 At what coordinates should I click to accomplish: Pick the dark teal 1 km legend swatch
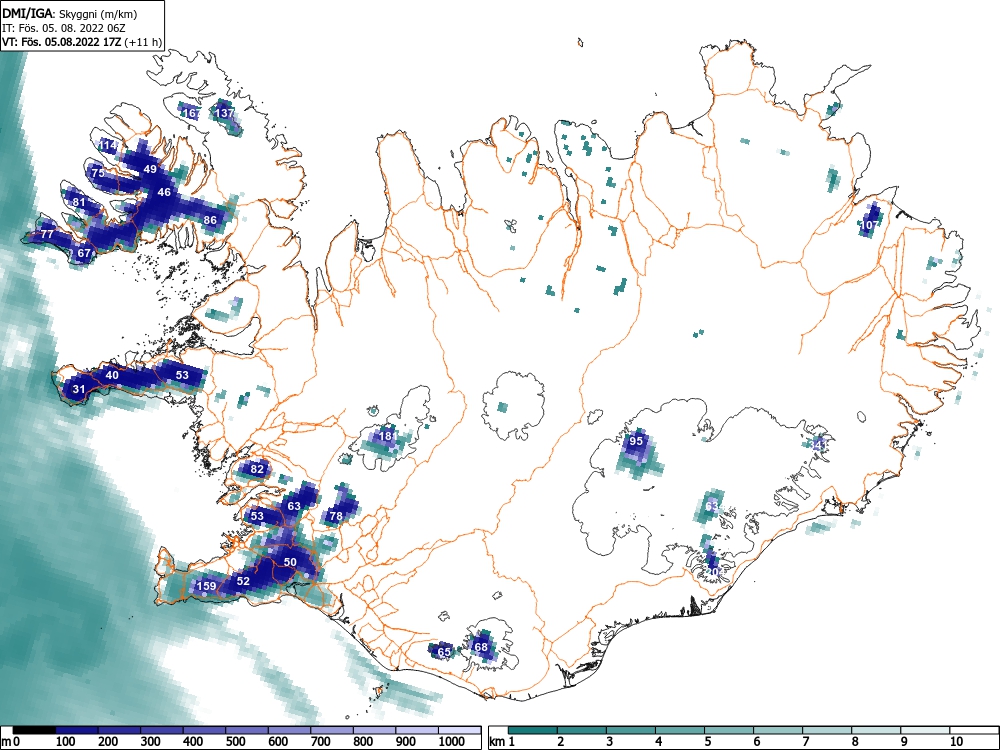[x=533, y=730]
